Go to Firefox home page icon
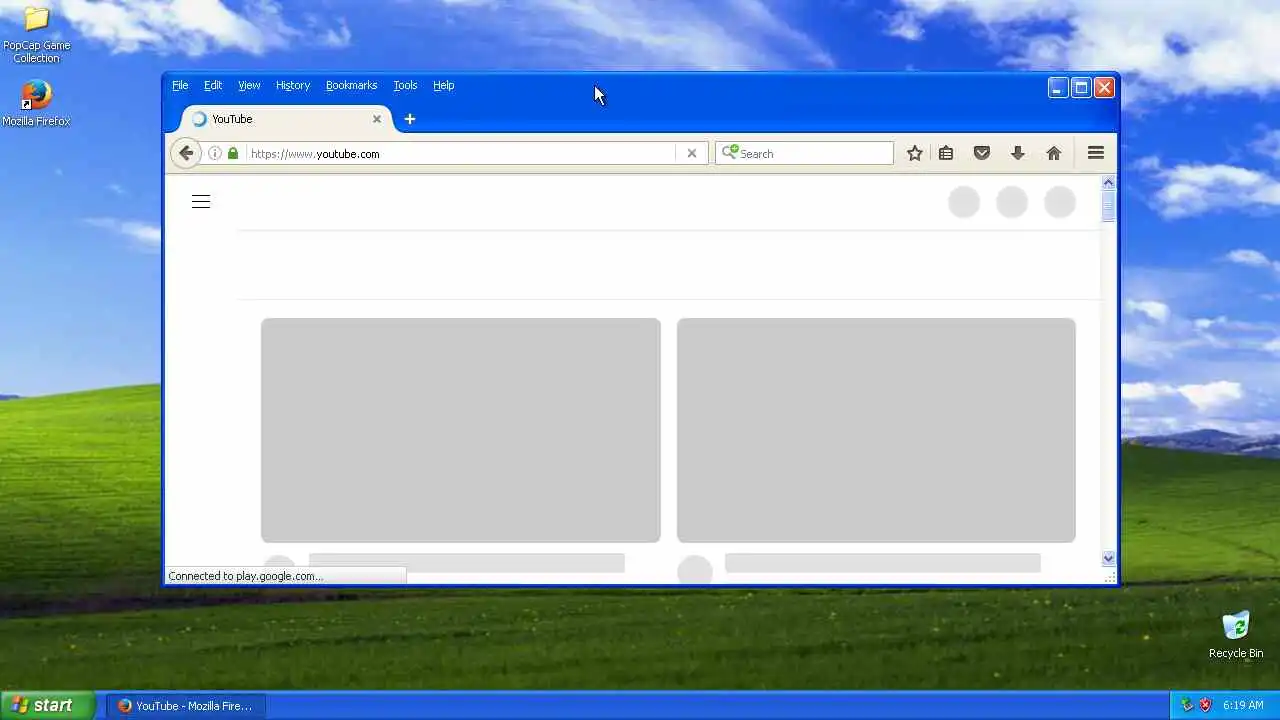This screenshot has height=720, width=1280. [1054, 153]
